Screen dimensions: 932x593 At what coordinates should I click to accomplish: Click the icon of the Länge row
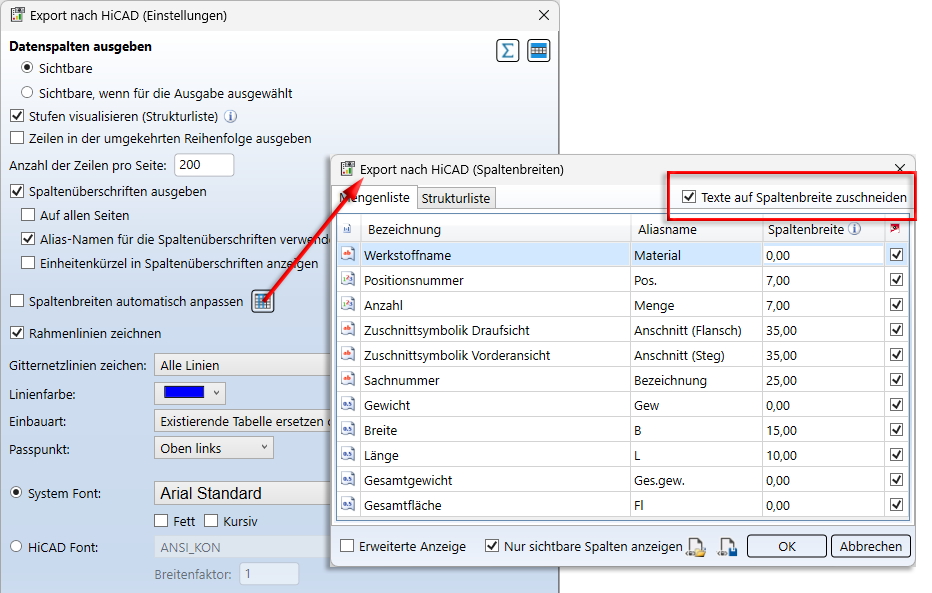coord(348,454)
